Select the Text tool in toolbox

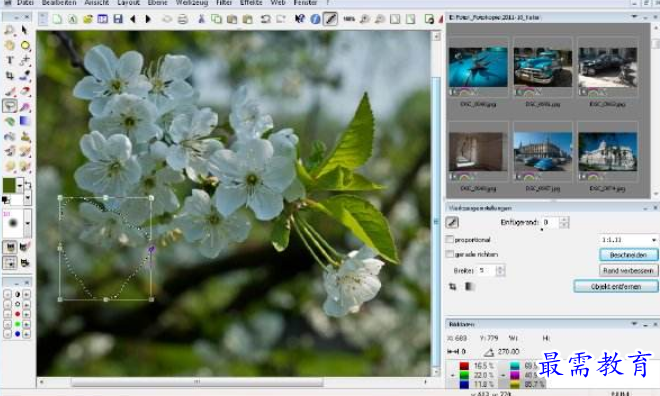[x=10, y=60]
